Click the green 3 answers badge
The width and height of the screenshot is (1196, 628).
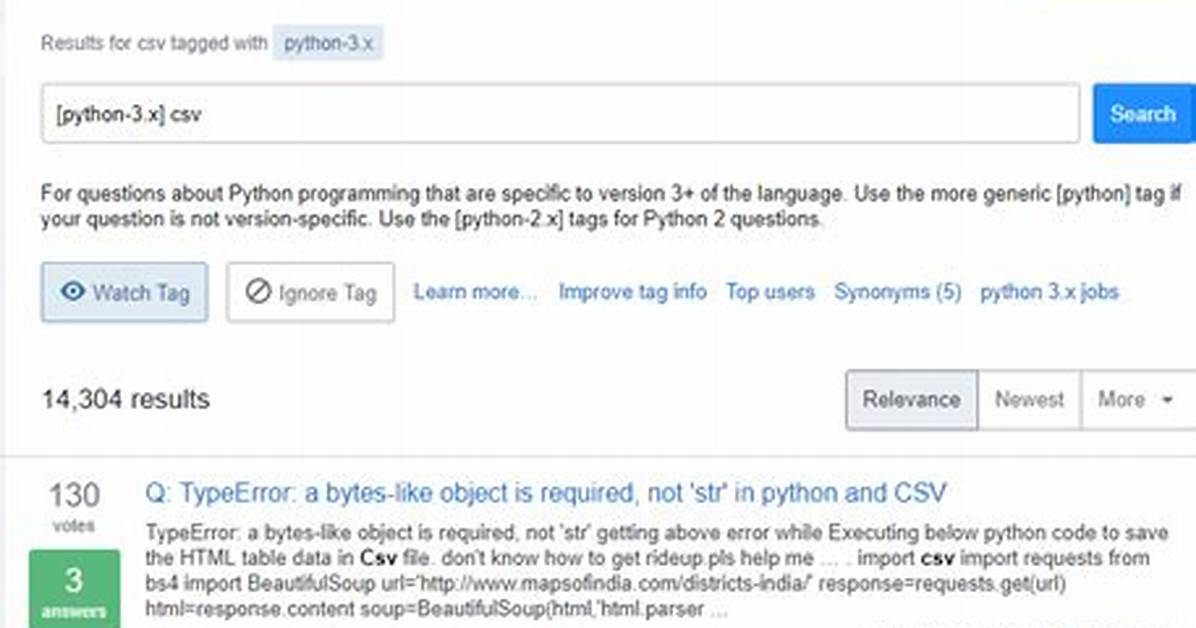74,589
